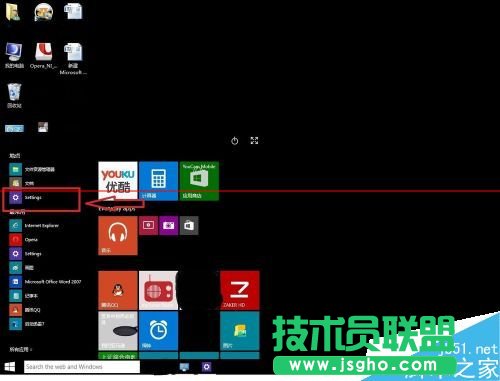Open the grey frying pan food tile
This screenshot has width=500, height=381.
click(x=118, y=331)
